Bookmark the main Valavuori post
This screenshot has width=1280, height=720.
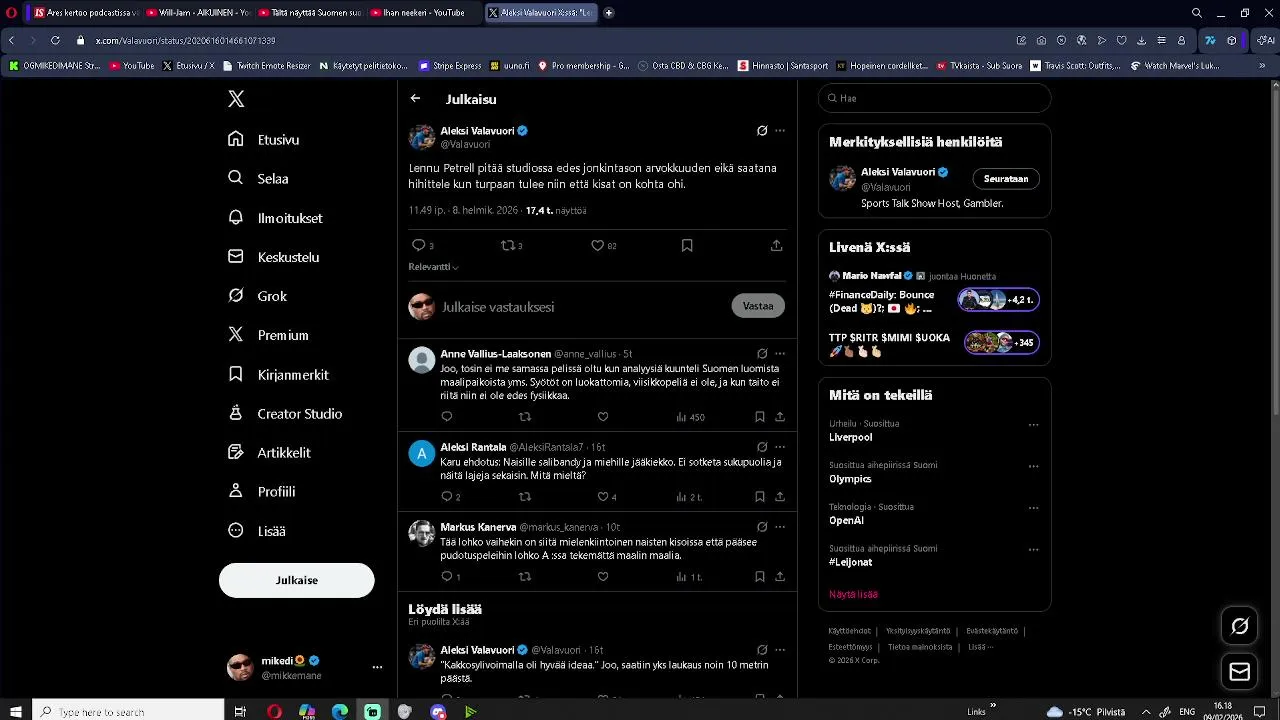tap(687, 245)
